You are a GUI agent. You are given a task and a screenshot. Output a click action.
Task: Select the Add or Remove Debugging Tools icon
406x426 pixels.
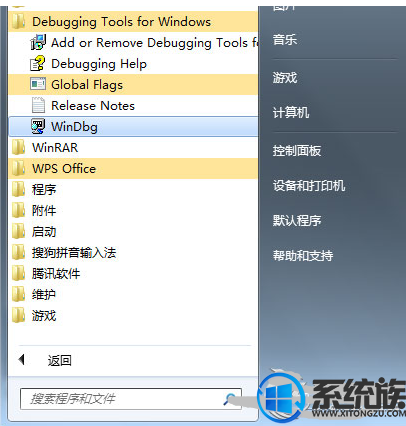pyautogui.click(x=38, y=42)
